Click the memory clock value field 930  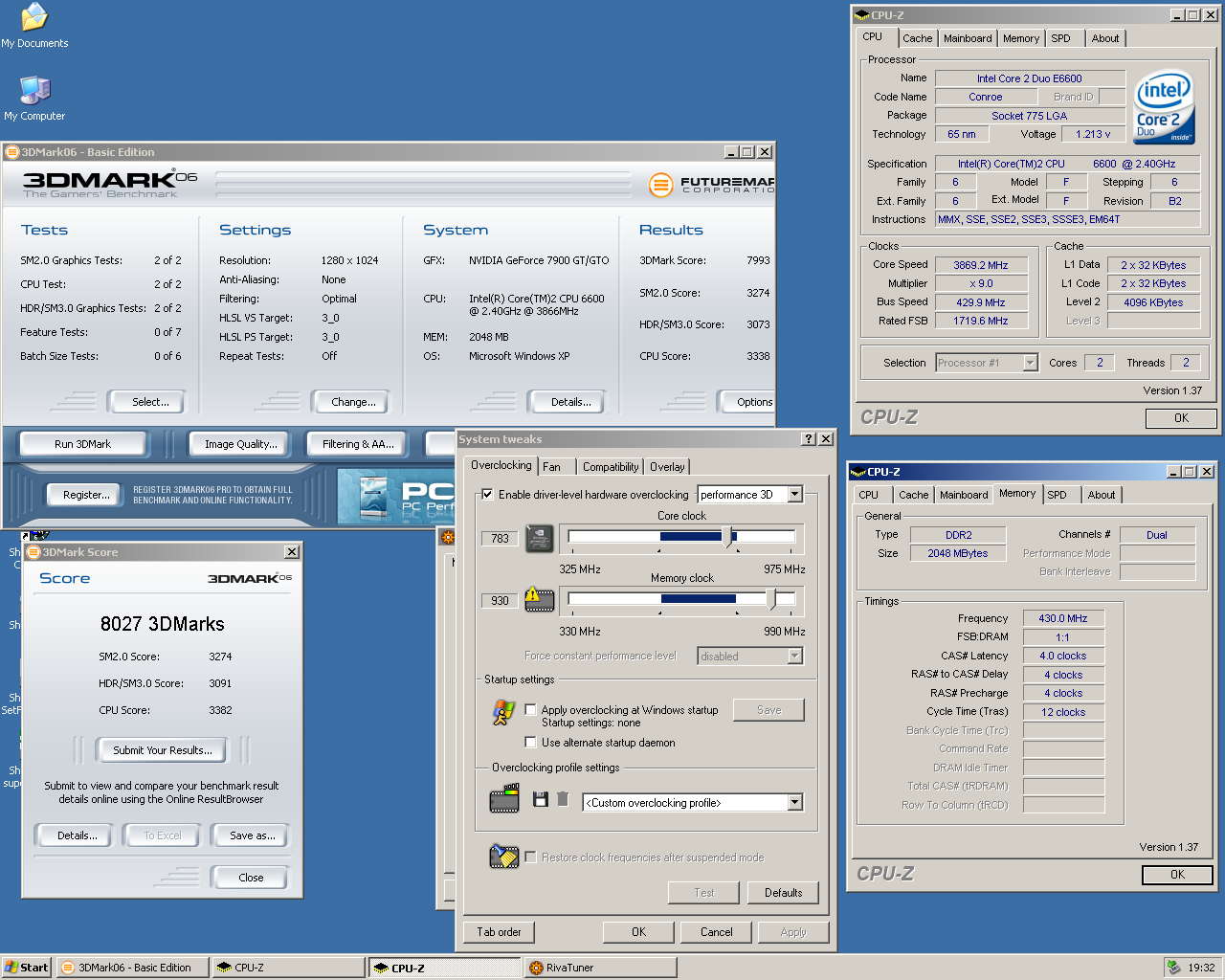[x=500, y=601]
